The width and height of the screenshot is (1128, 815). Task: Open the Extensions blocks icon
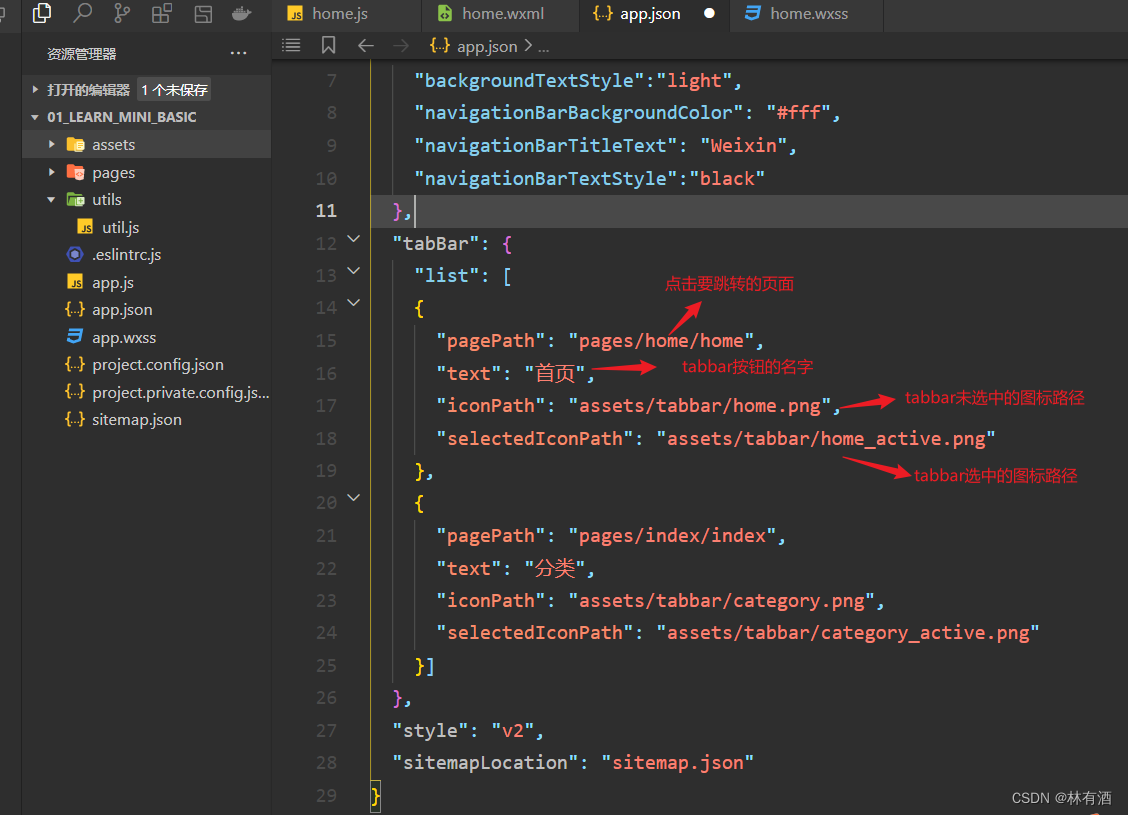coord(162,13)
